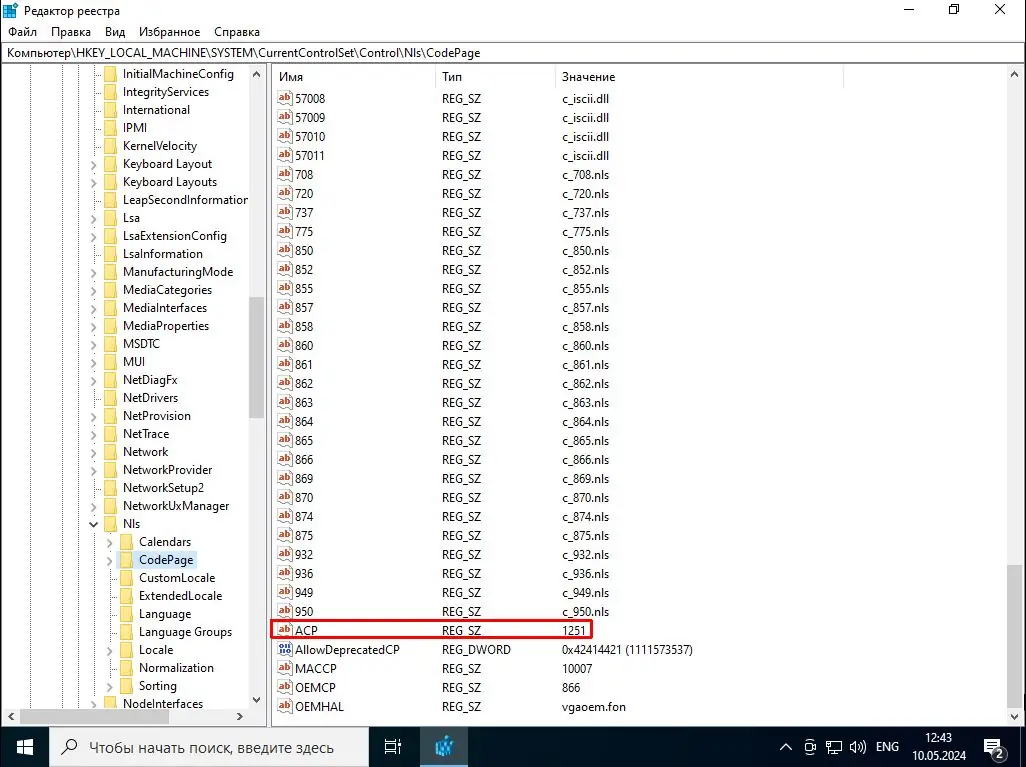Click the notifications icon in the system tray

994,746
